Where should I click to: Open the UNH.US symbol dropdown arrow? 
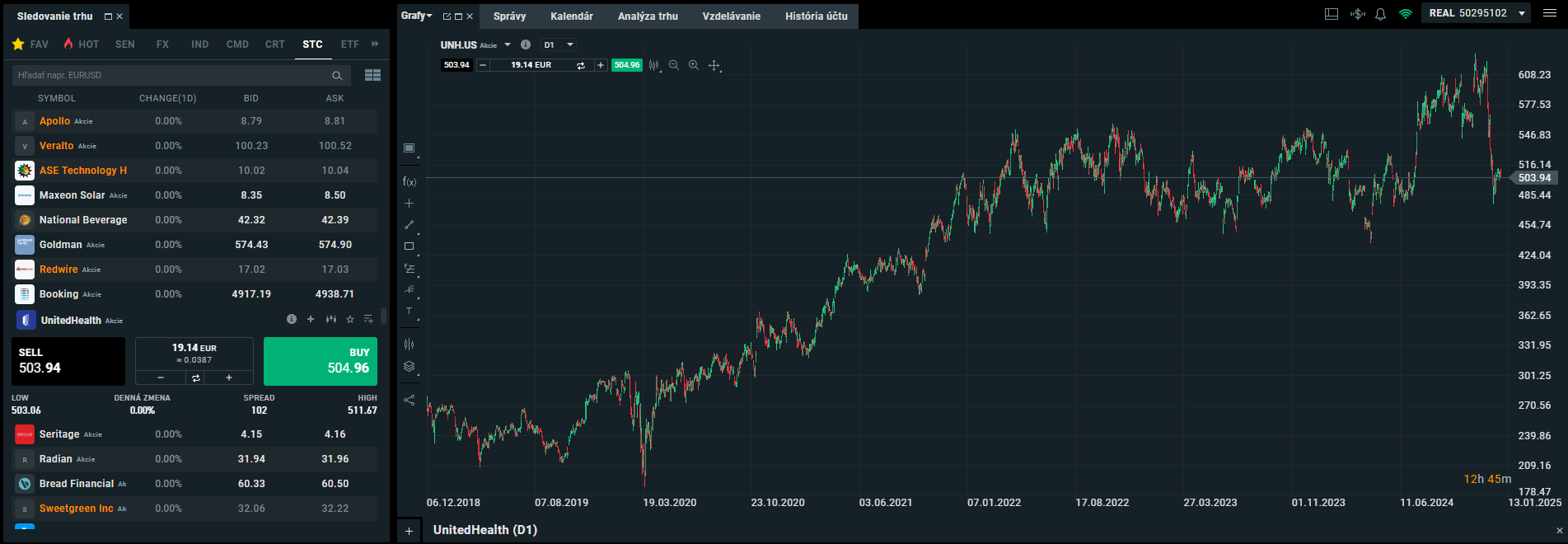click(x=508, y=45)
